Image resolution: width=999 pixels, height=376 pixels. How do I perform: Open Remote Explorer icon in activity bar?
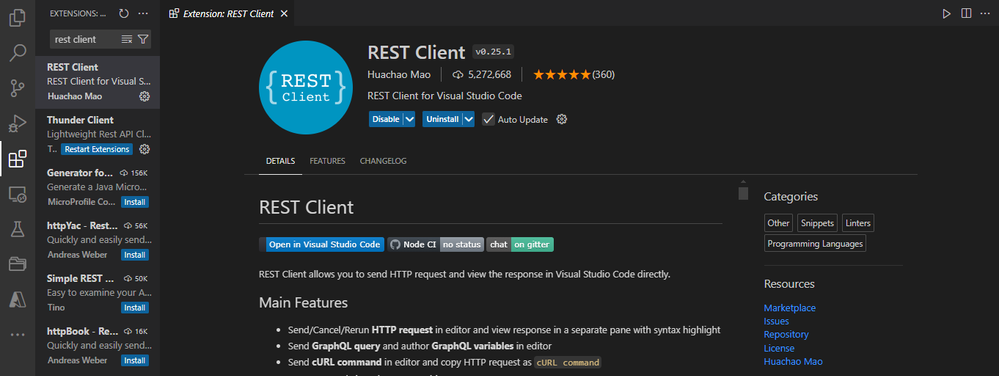[17, 194]
